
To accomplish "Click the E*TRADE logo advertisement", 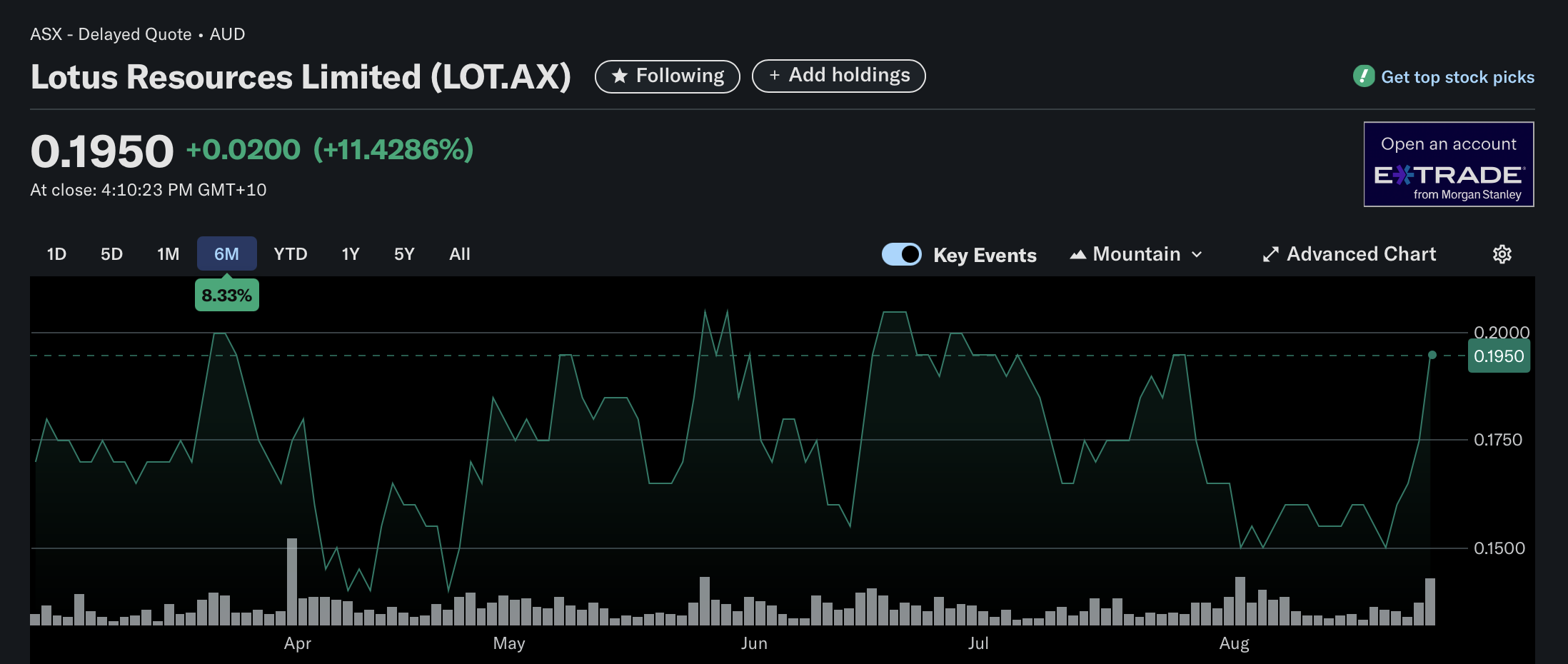I will point(1448,176).
